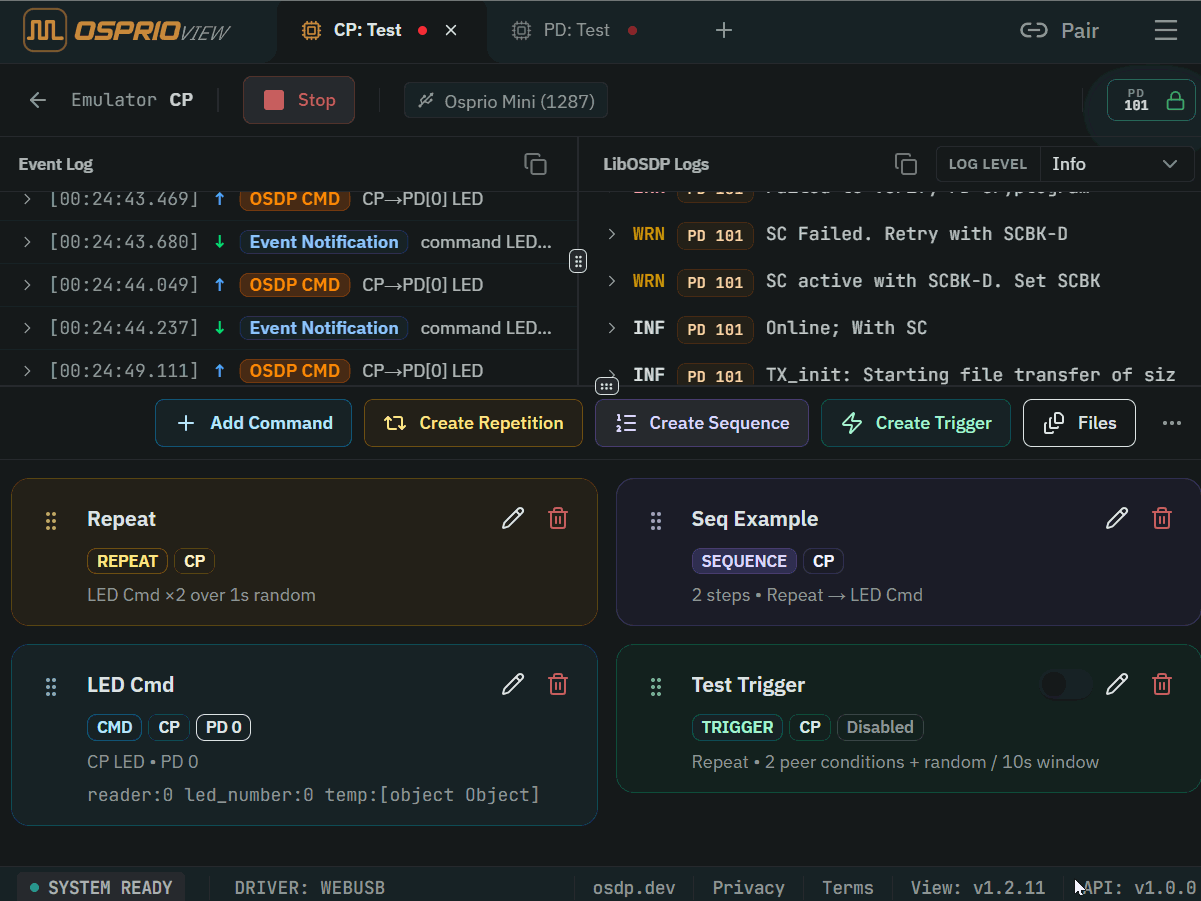Edit the Test Trigger card
1201x901 pixels.
point(1117,684)
